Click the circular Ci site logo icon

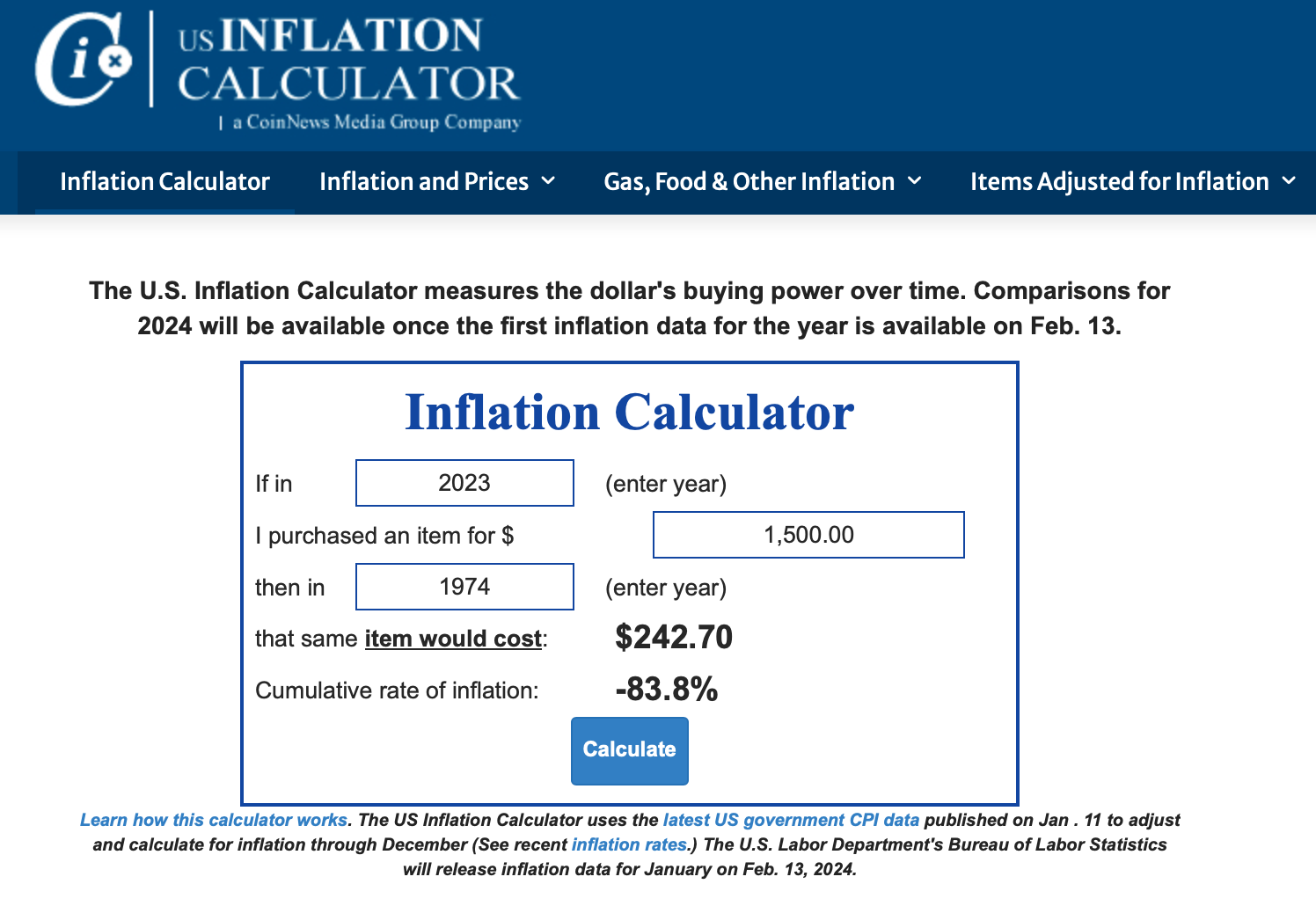point(83,60)
